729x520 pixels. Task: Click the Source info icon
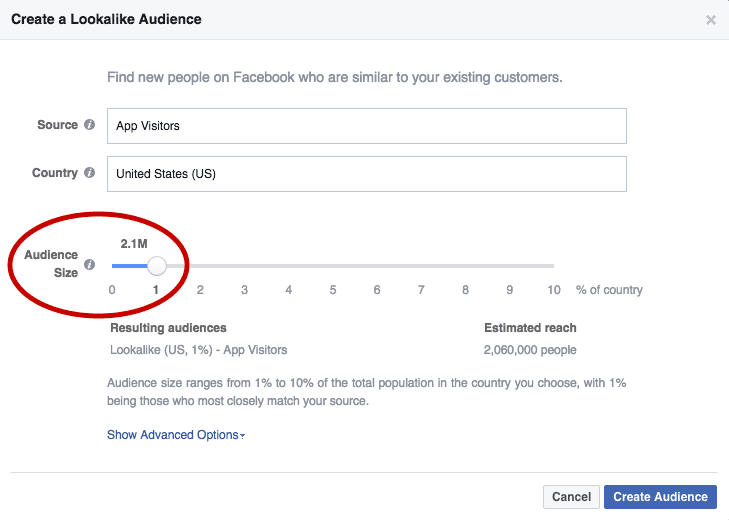point(90,125)
